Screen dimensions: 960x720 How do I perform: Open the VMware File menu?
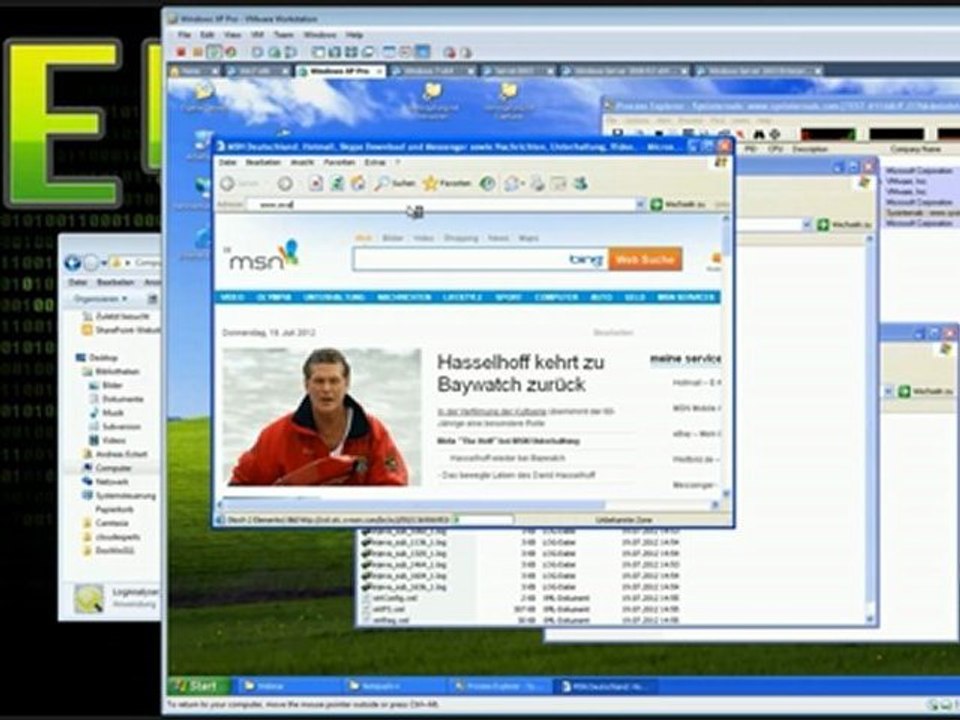click(184, 35)
